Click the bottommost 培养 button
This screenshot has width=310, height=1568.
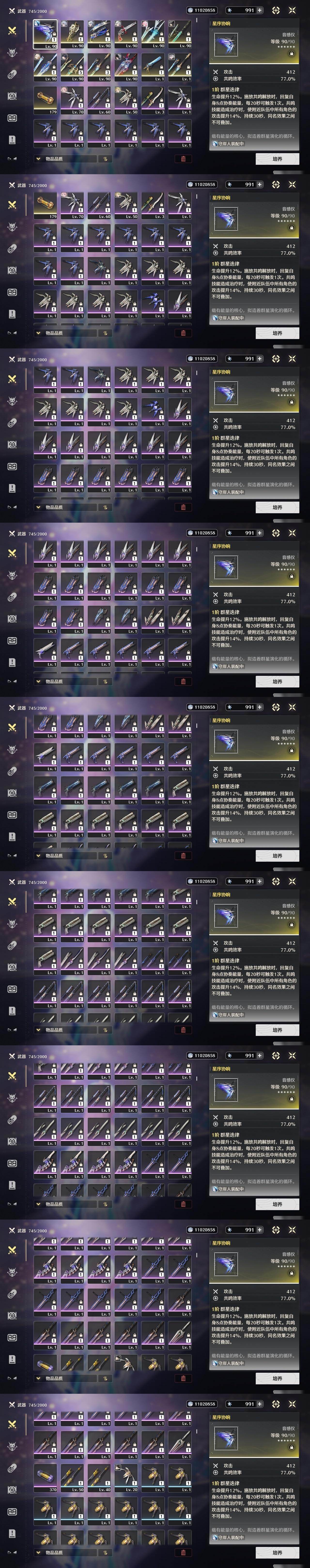[x=277, y=1553]
